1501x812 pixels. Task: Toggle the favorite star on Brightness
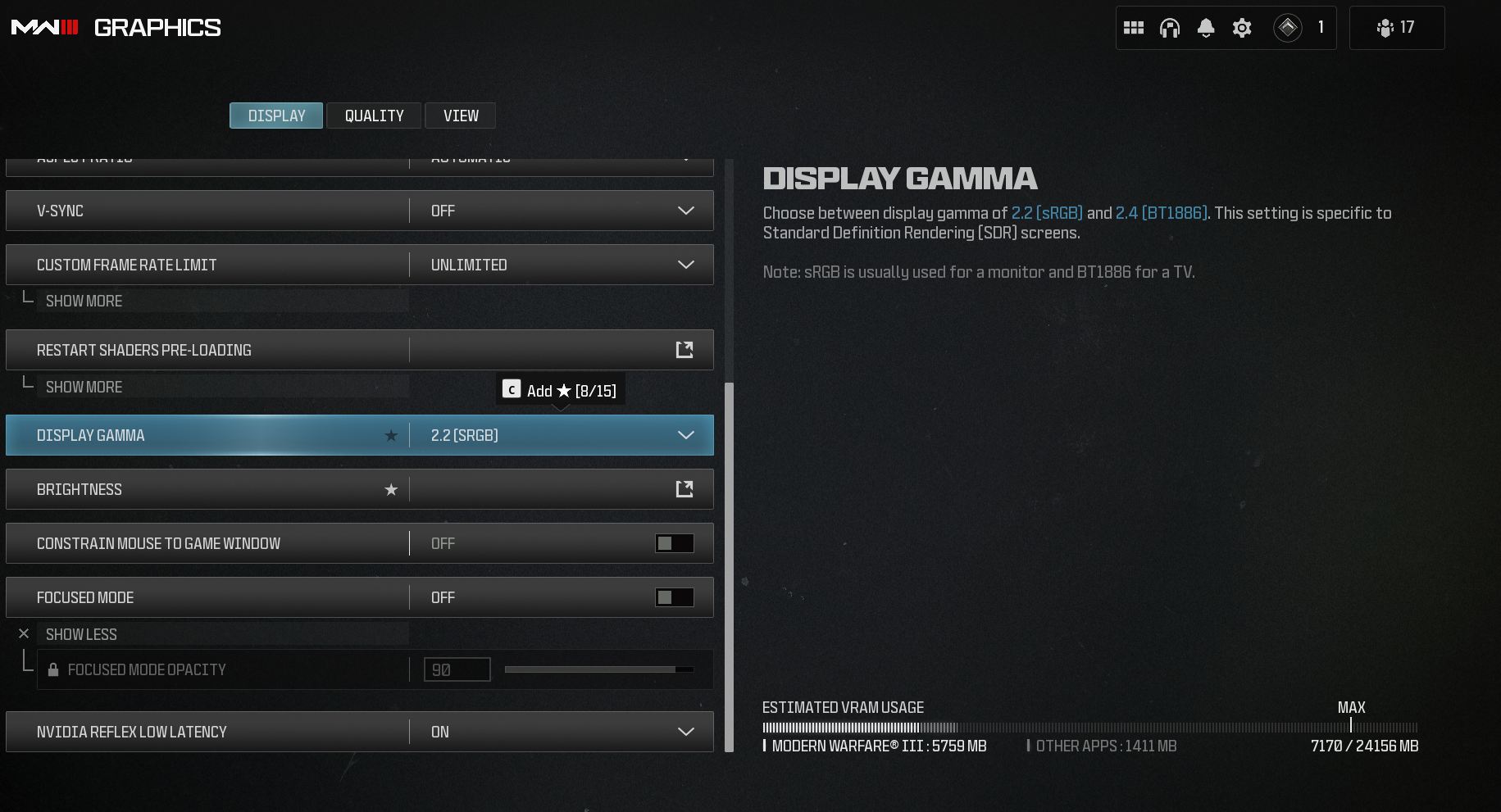[391, 489]
